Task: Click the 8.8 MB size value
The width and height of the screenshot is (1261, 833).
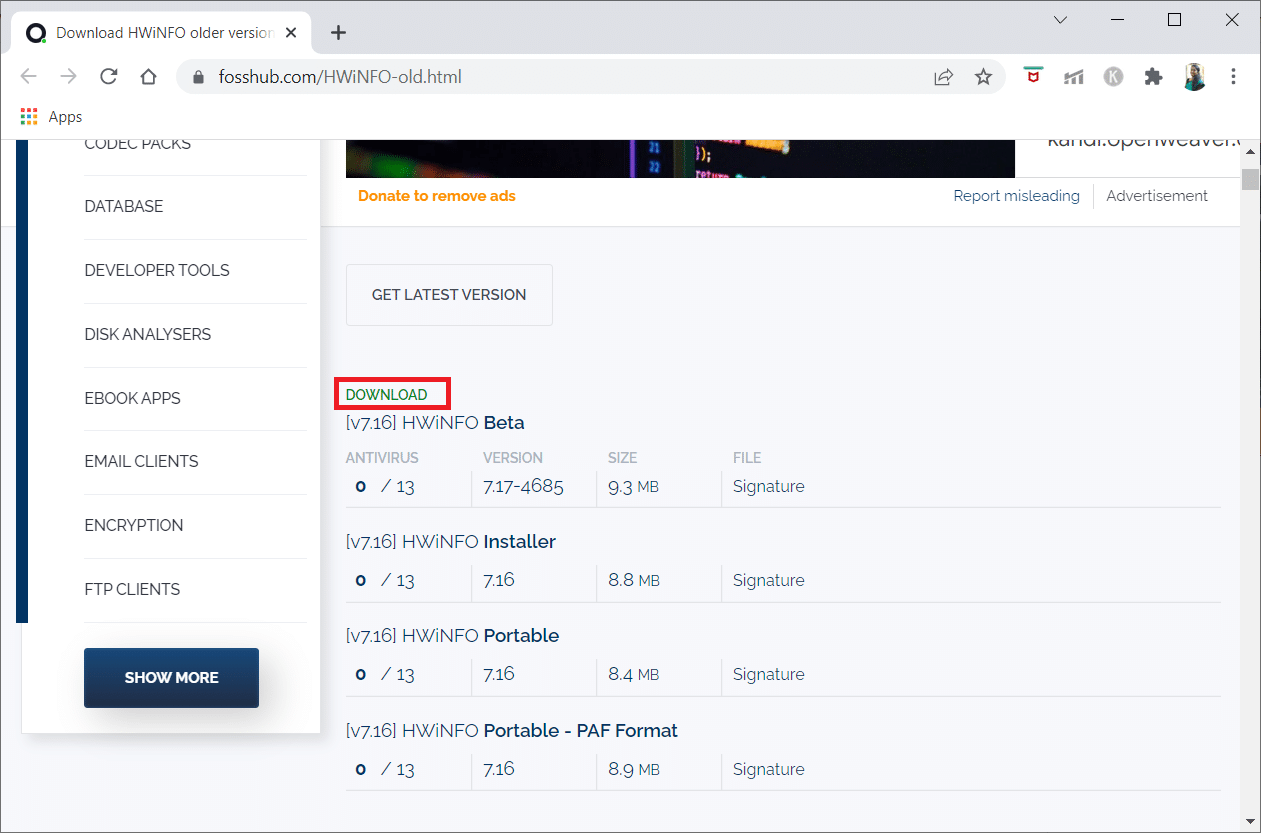Action: coord(633,580)
